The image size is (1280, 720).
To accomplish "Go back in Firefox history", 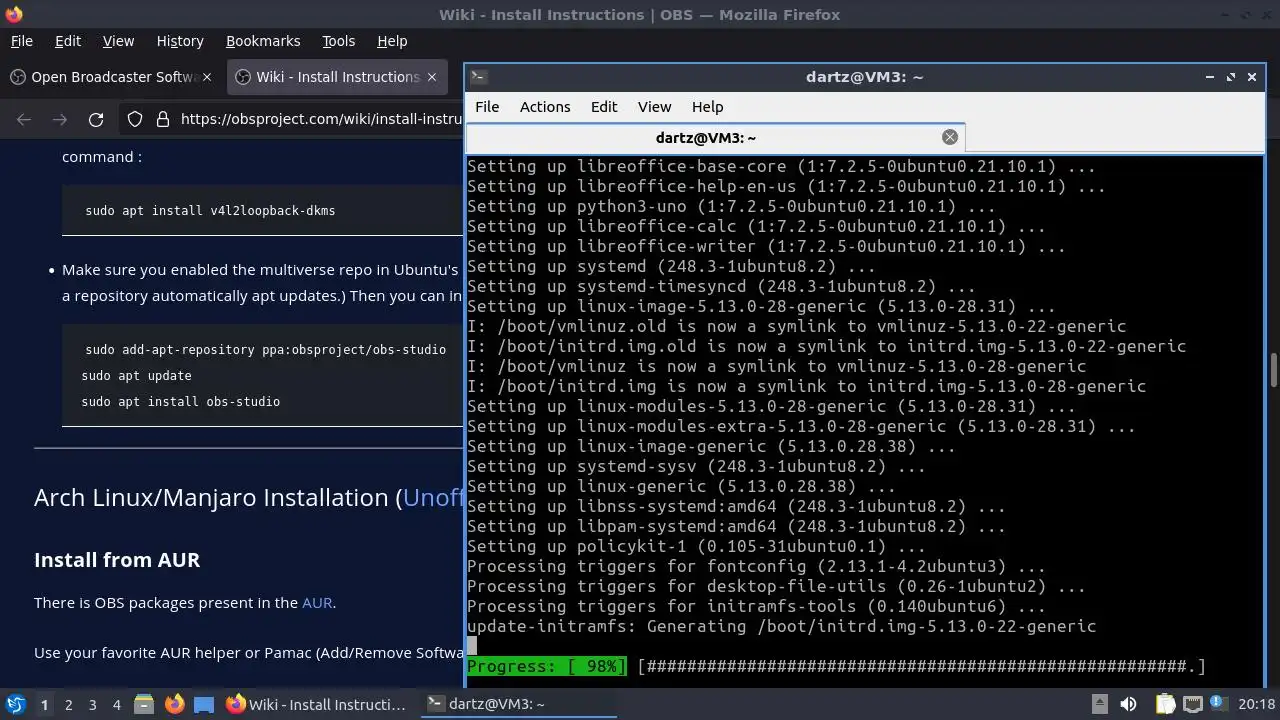I will click(24, 120).
